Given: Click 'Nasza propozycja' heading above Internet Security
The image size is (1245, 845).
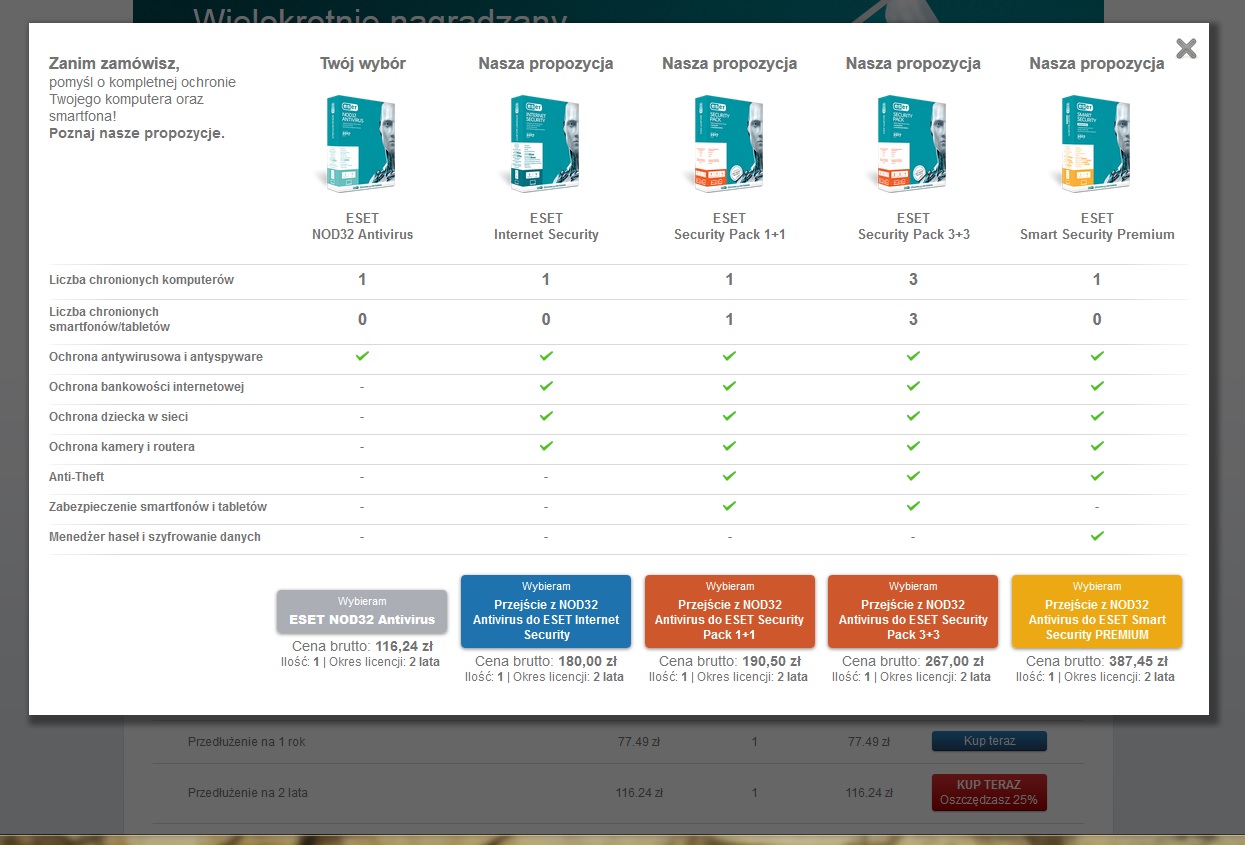Looking at the screenshot, I should coord(546,64).
